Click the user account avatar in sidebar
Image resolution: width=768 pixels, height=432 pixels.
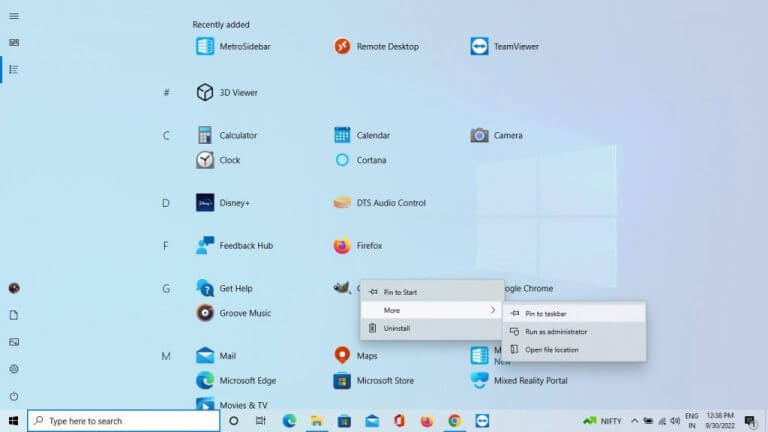coord(14,288)
